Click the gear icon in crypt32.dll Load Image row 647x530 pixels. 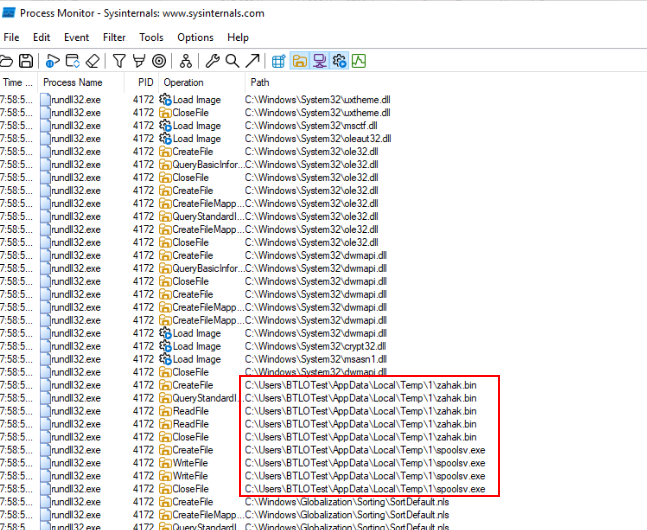[x=165, y=346]
